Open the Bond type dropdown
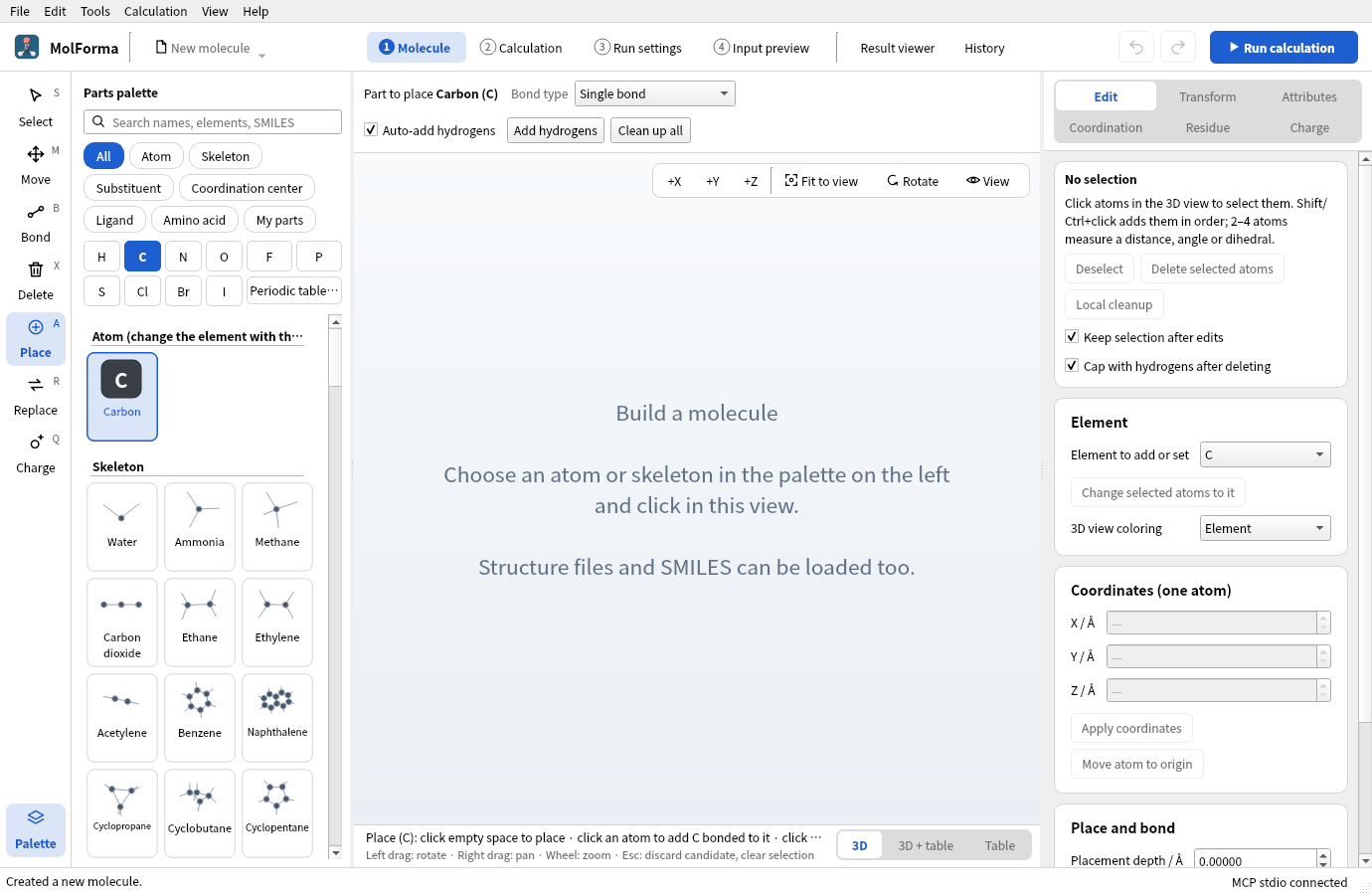 pyautogui.click(x=655, y=93)
